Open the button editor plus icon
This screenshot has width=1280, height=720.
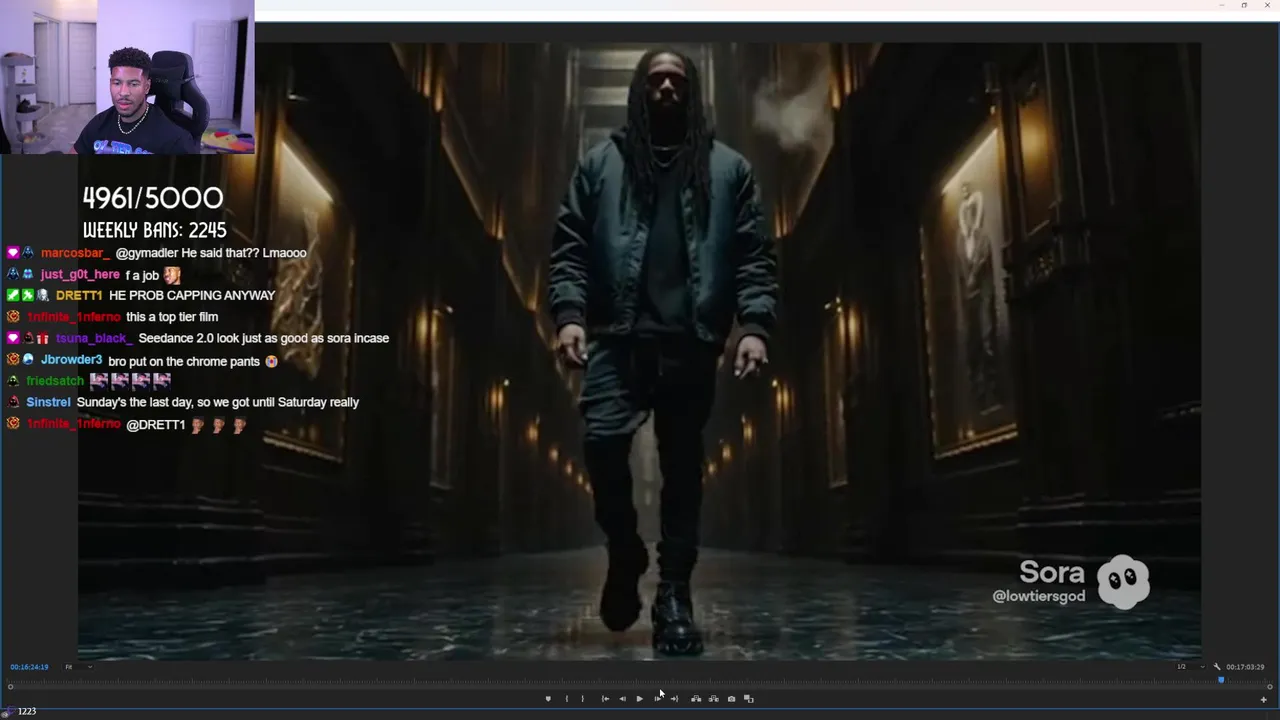click(x=1263, y=700)
